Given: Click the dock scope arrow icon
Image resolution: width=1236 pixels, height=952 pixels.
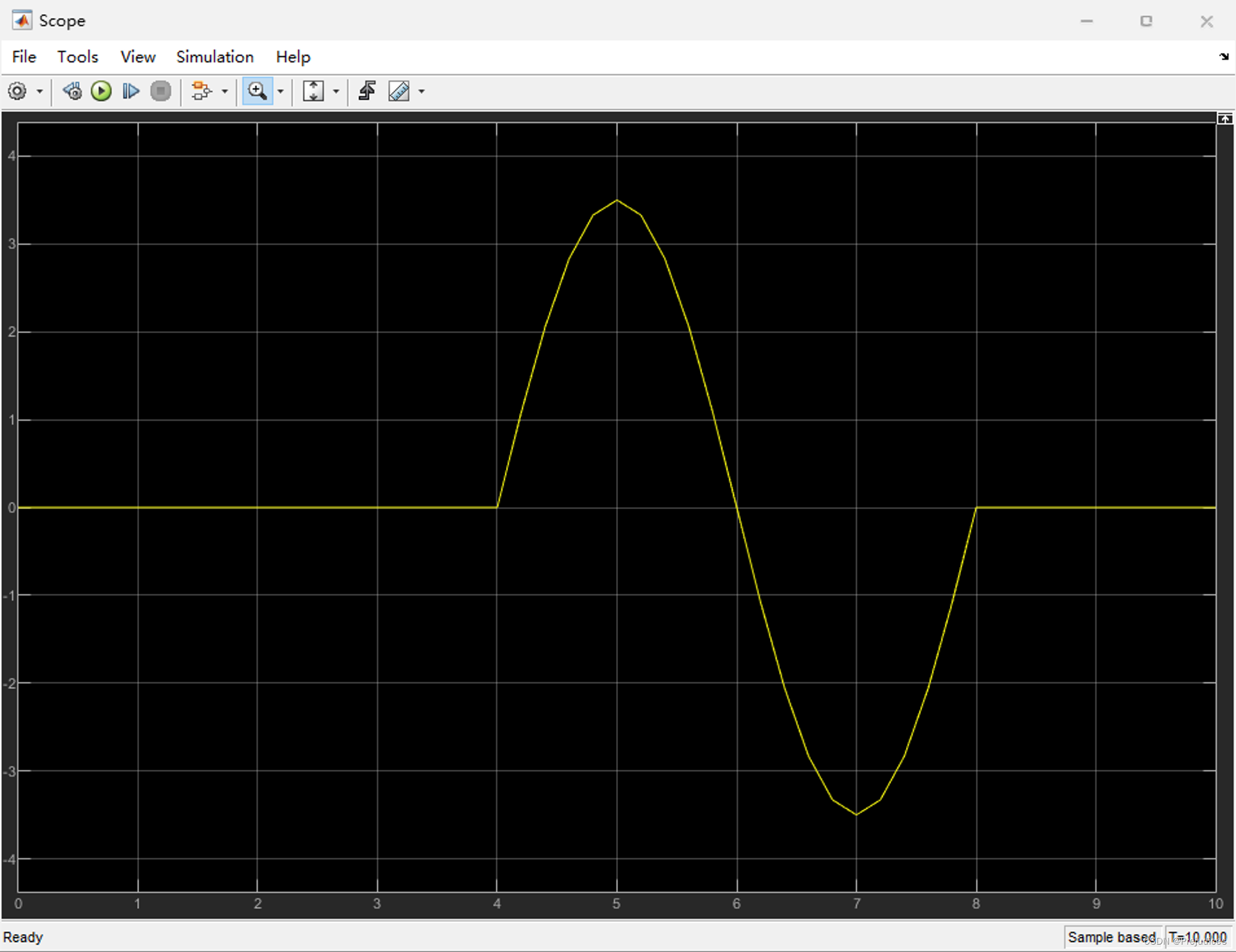Looking at the screenshot, I should pos(1224,56).
